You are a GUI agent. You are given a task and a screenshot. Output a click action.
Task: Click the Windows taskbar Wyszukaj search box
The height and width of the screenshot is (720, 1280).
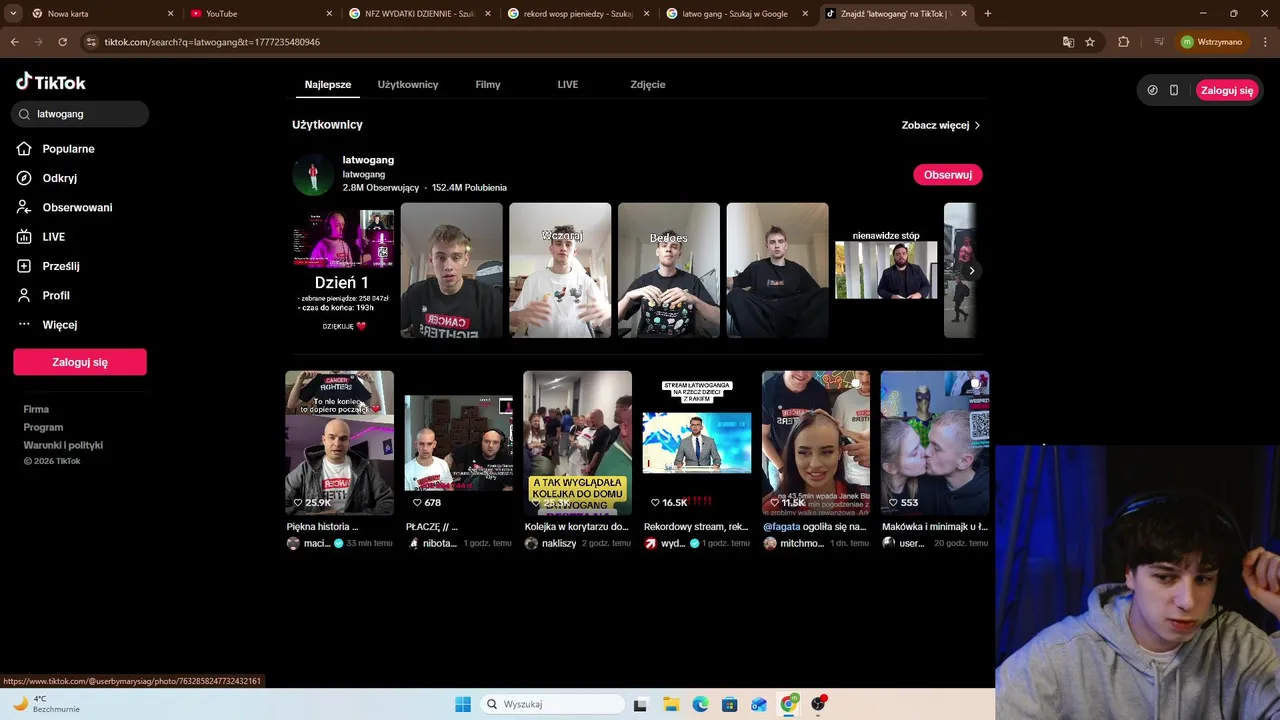click(x=552, y=704)
